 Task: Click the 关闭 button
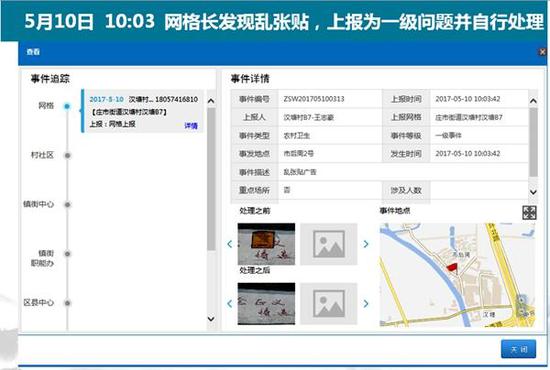pyautogui.click(x=518, y=349)
